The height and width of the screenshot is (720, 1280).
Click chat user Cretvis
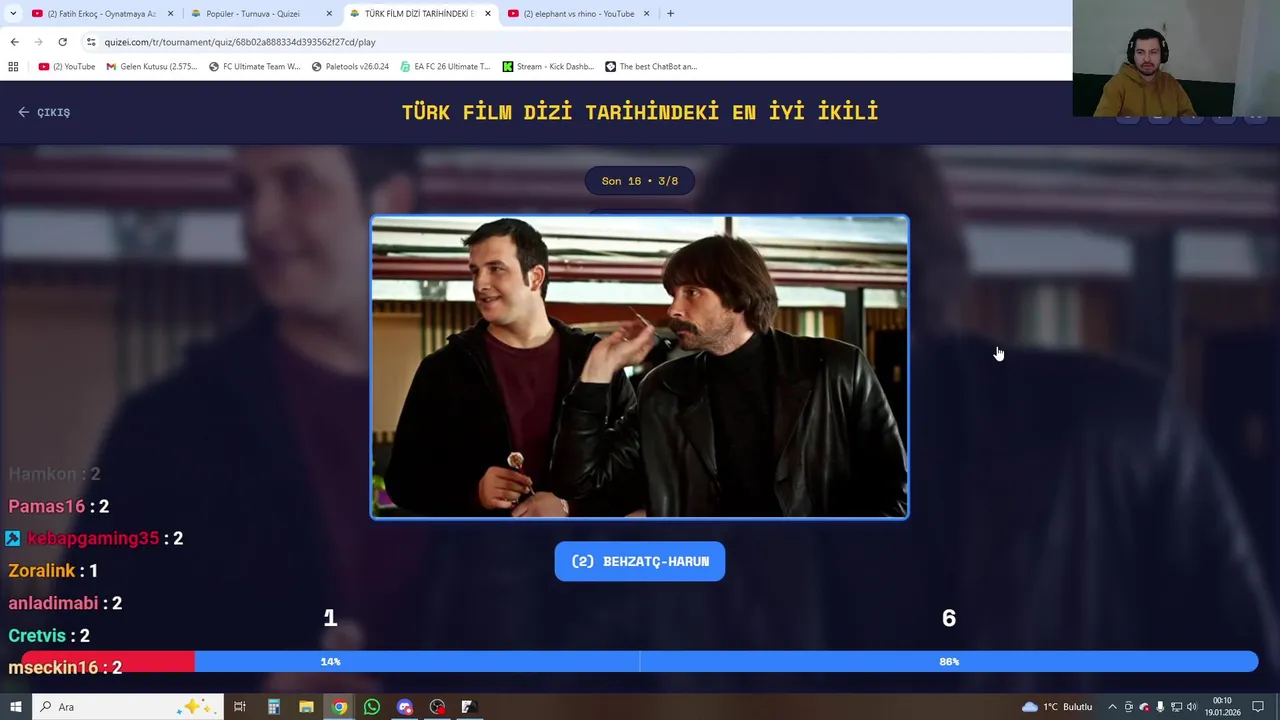pyautogui.click(x=37, y=635)
